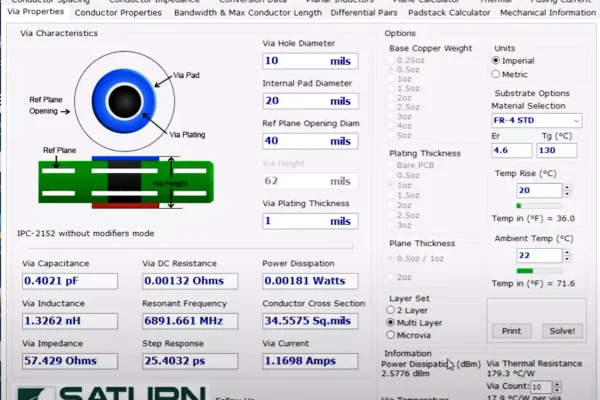Increase Ambient Temp with the up arrow
This screenshot has height=400, width=600.
coord(567,252)
